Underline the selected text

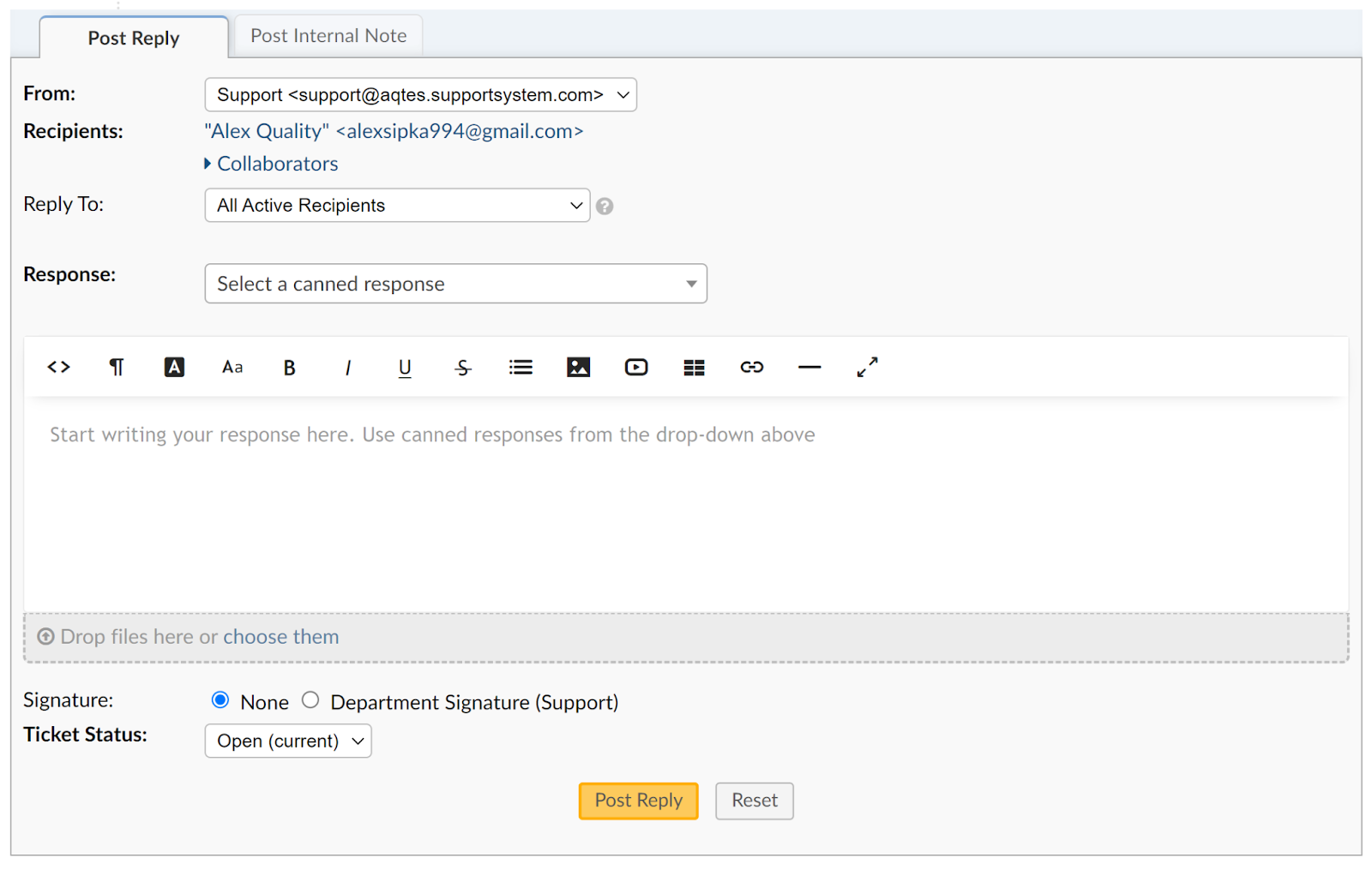pyautogui.click(x=405, y=368)
